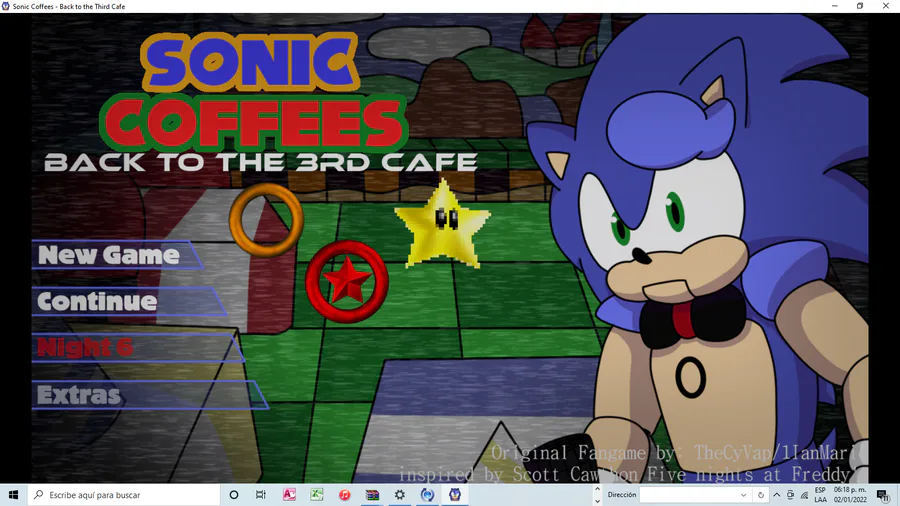Image resolution: width=900 pixels, height=506 pixels.
Task: Click the yellow power star
Action: click(x=443, y=224)
